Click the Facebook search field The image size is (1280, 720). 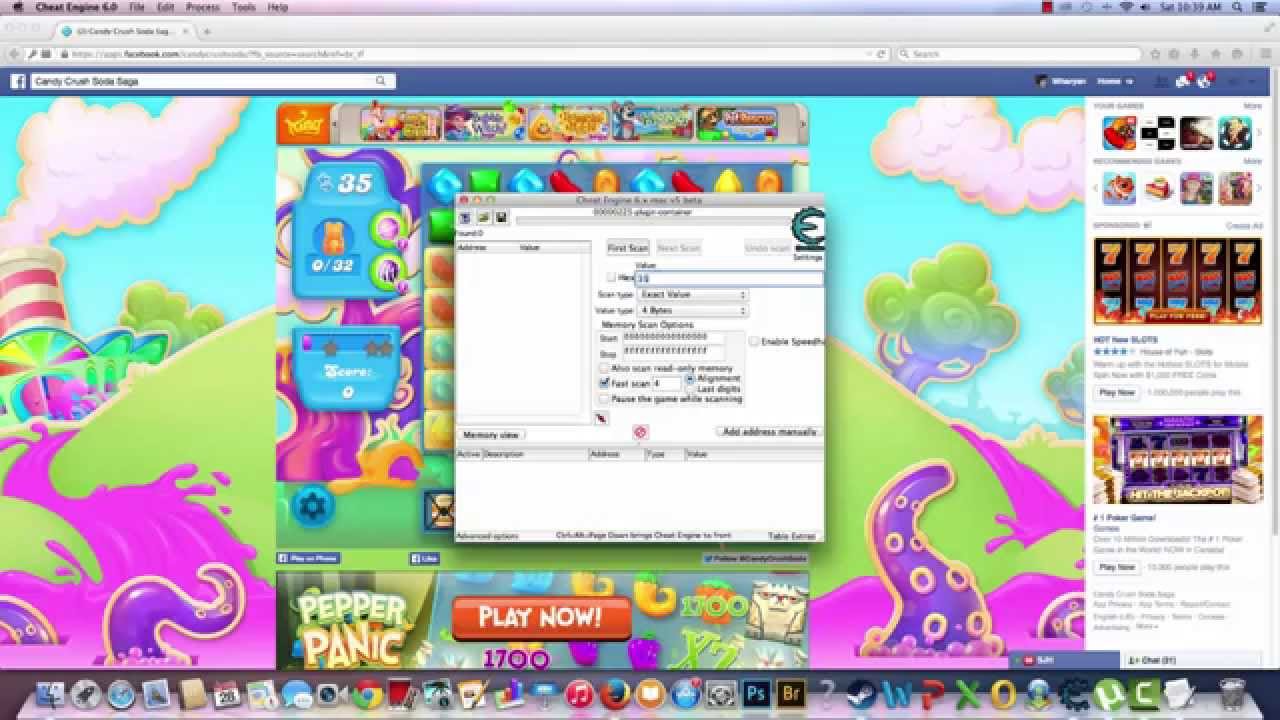click(x=212, y=81)
